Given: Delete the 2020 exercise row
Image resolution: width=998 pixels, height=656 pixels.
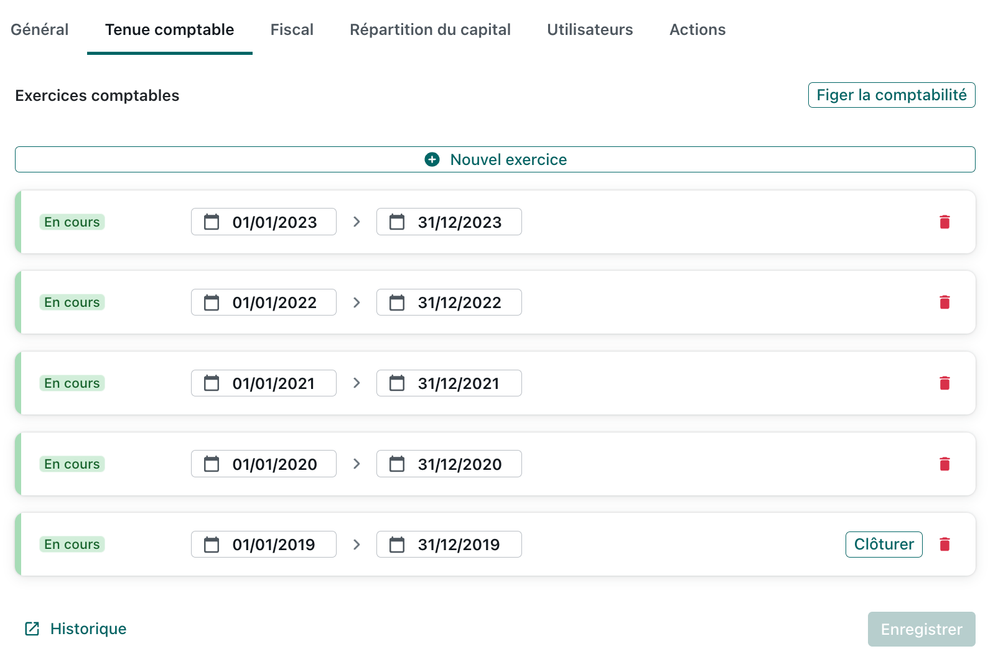Looking at the screenshot, I should pos(944,464).
